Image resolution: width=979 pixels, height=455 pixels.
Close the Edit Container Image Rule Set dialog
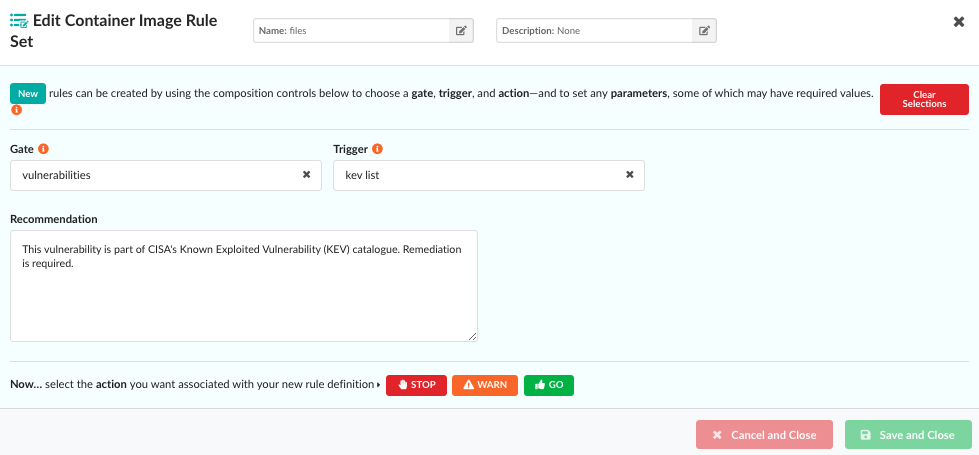(x=959, y=22)
